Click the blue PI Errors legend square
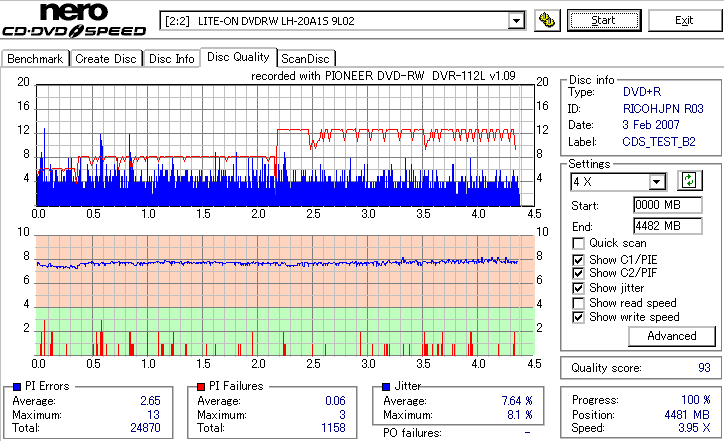Image resolution: width=724 pixels, height=441 pixels. click(x=17, y=387)
